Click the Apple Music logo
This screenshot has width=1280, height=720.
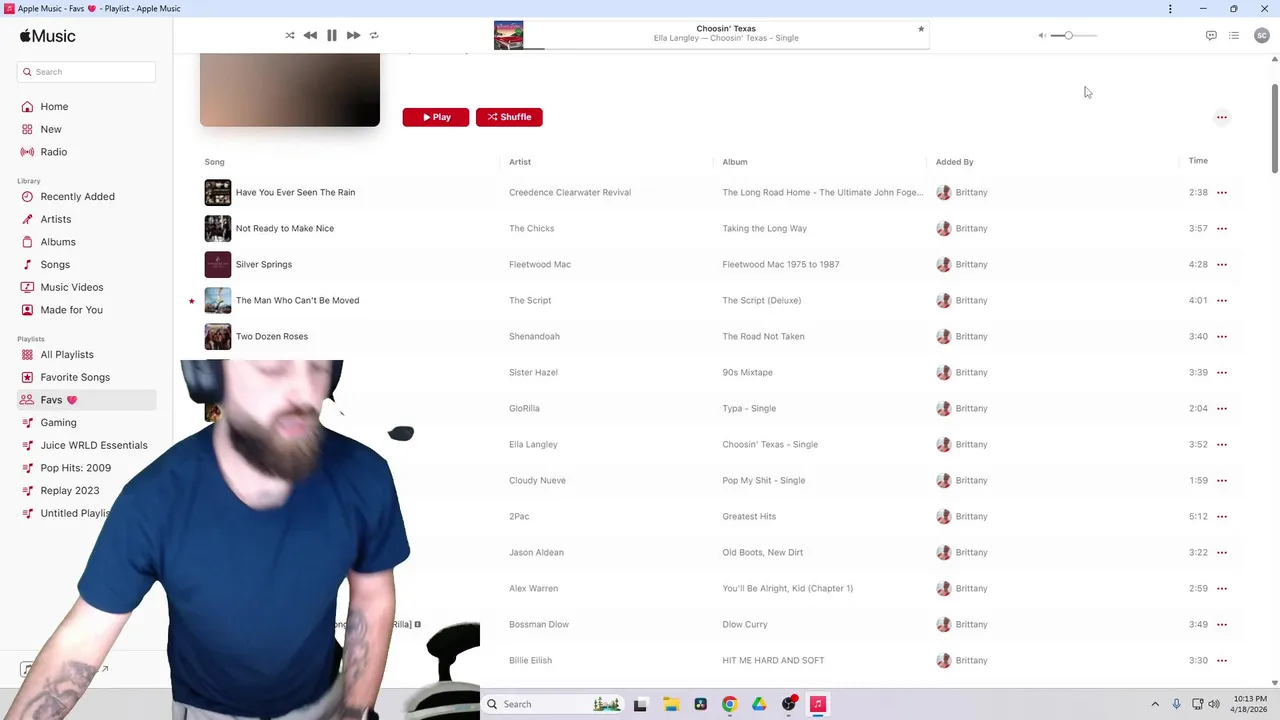[47, 36]
